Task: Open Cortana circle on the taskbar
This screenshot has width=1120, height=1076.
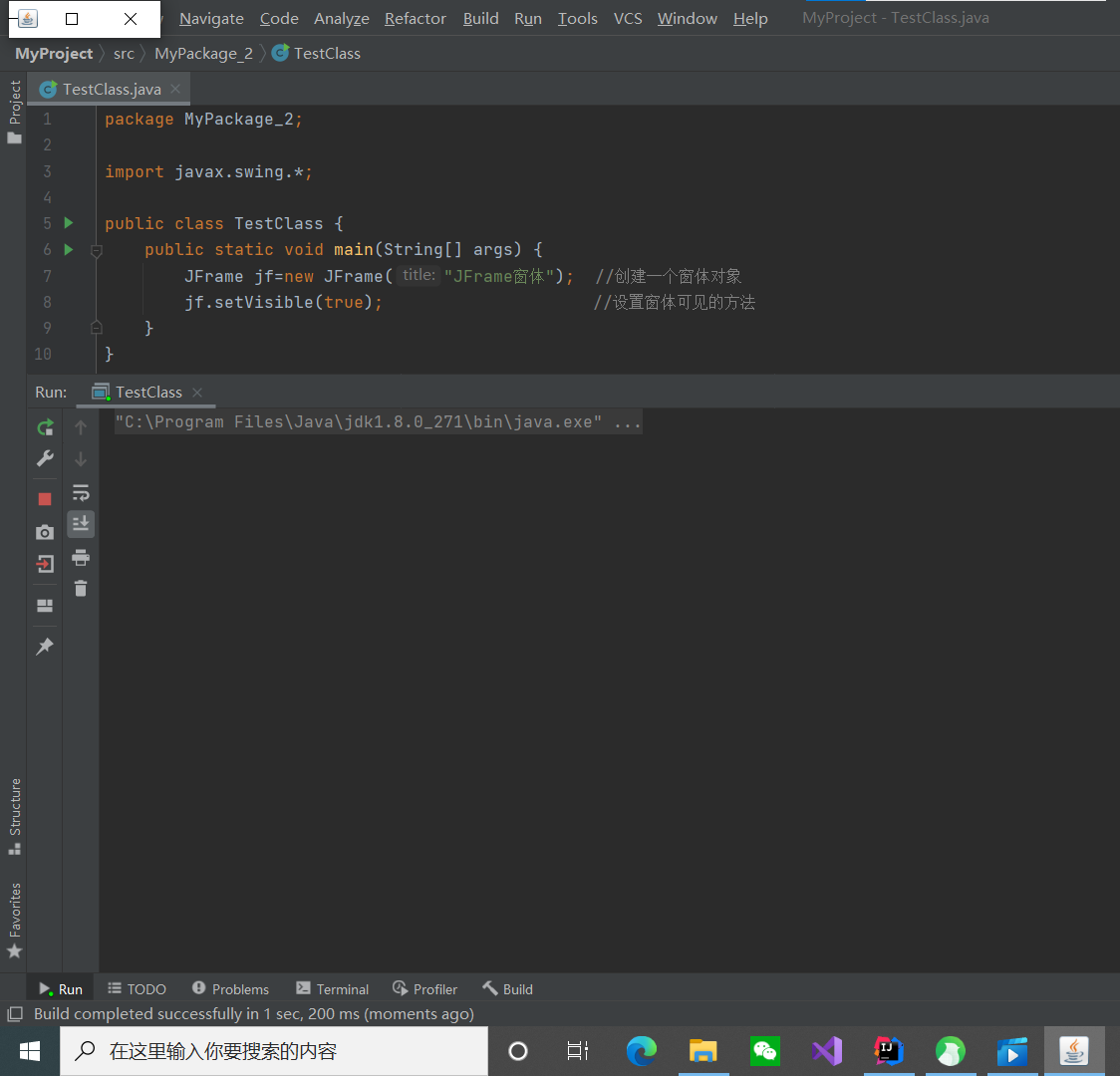Action: click(518, 1051)
